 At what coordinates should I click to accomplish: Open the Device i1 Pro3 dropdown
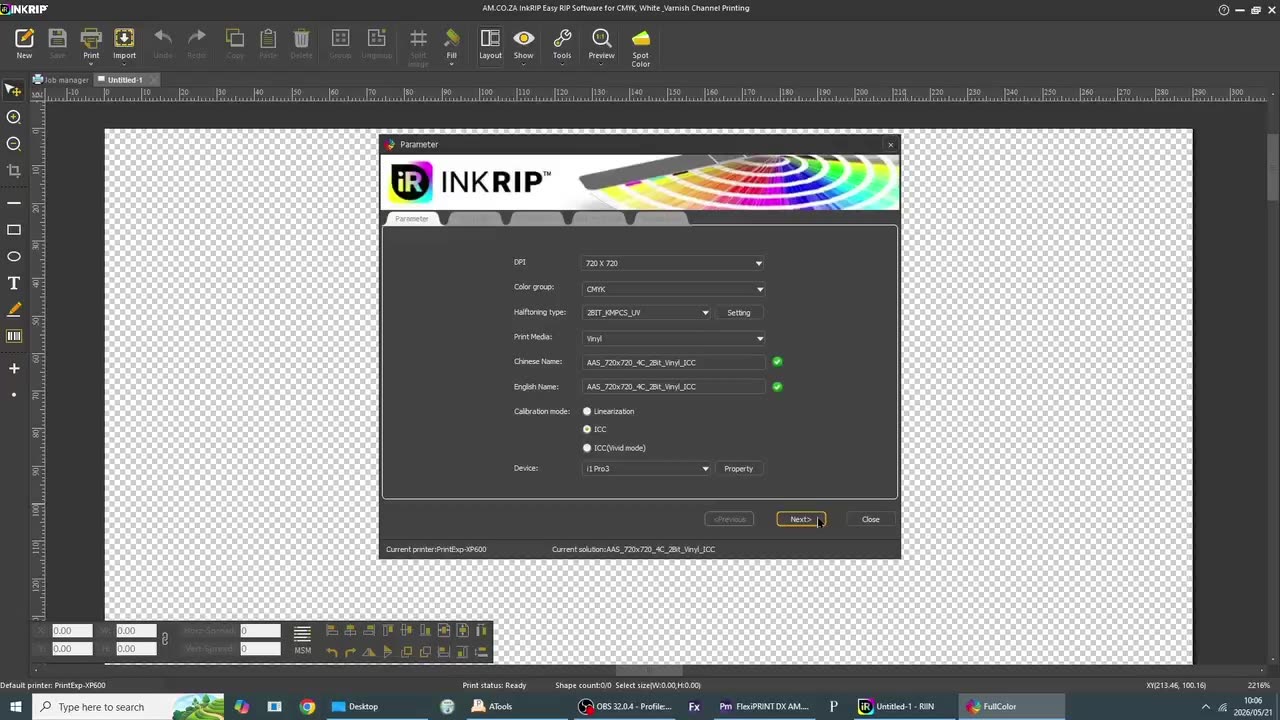pos(647,468)
